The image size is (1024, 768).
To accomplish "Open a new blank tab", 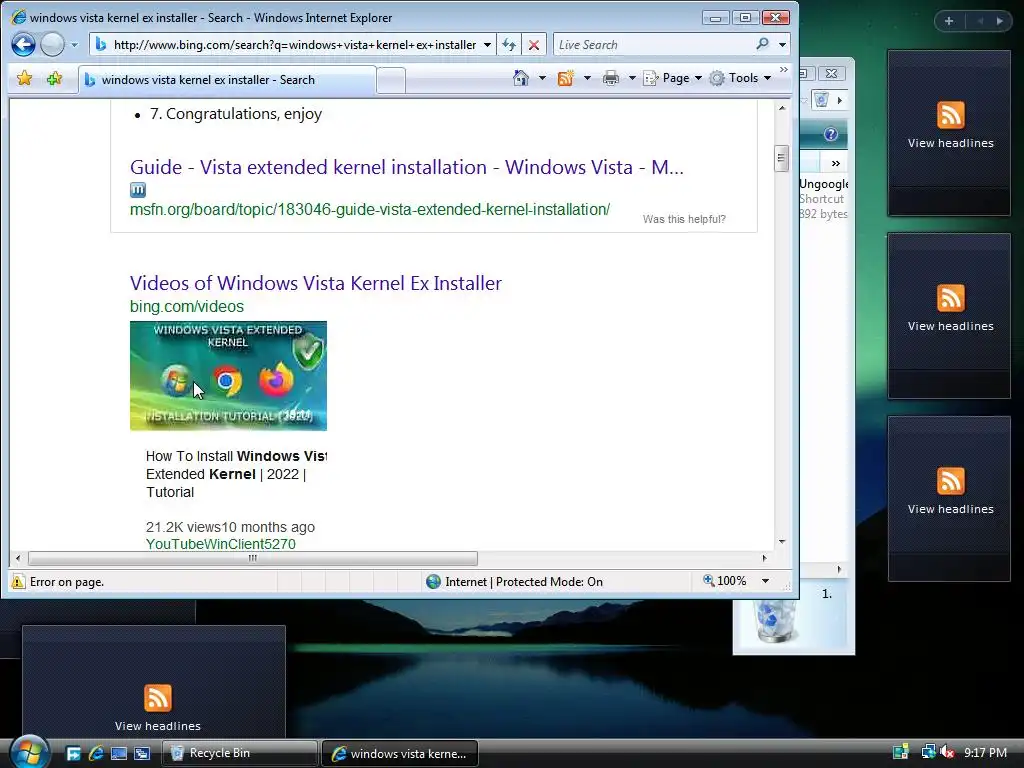I will coord(391,80).
